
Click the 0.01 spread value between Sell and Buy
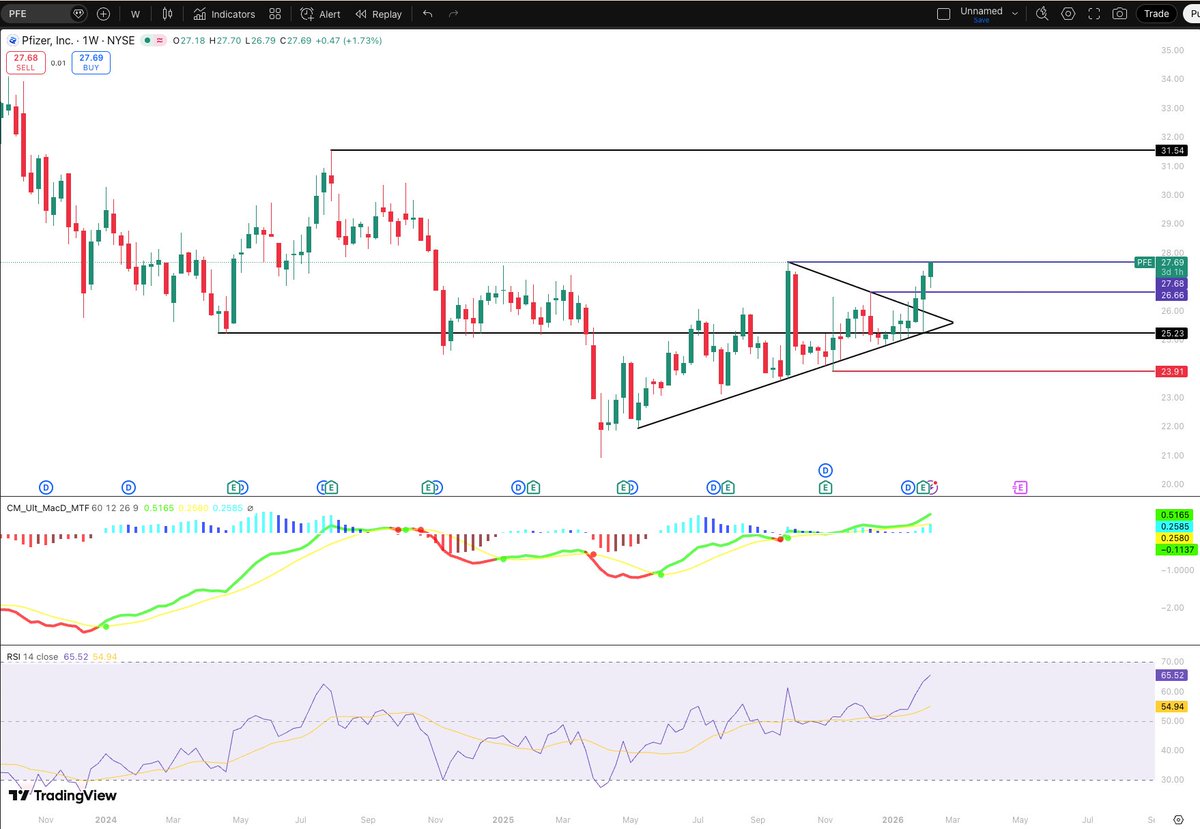(x=57, y=63)
